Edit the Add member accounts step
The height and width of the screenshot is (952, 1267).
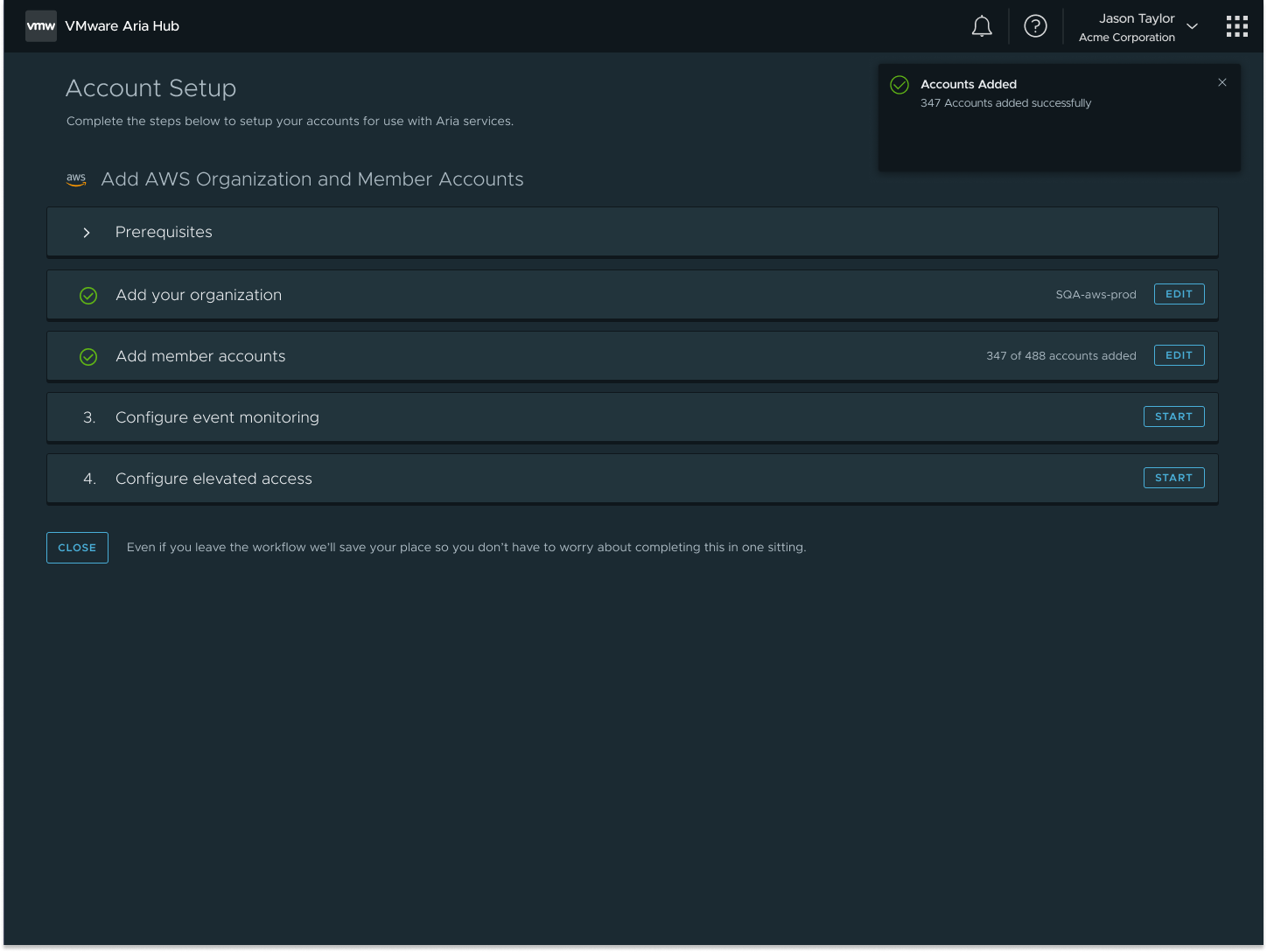click(1179, 355)
